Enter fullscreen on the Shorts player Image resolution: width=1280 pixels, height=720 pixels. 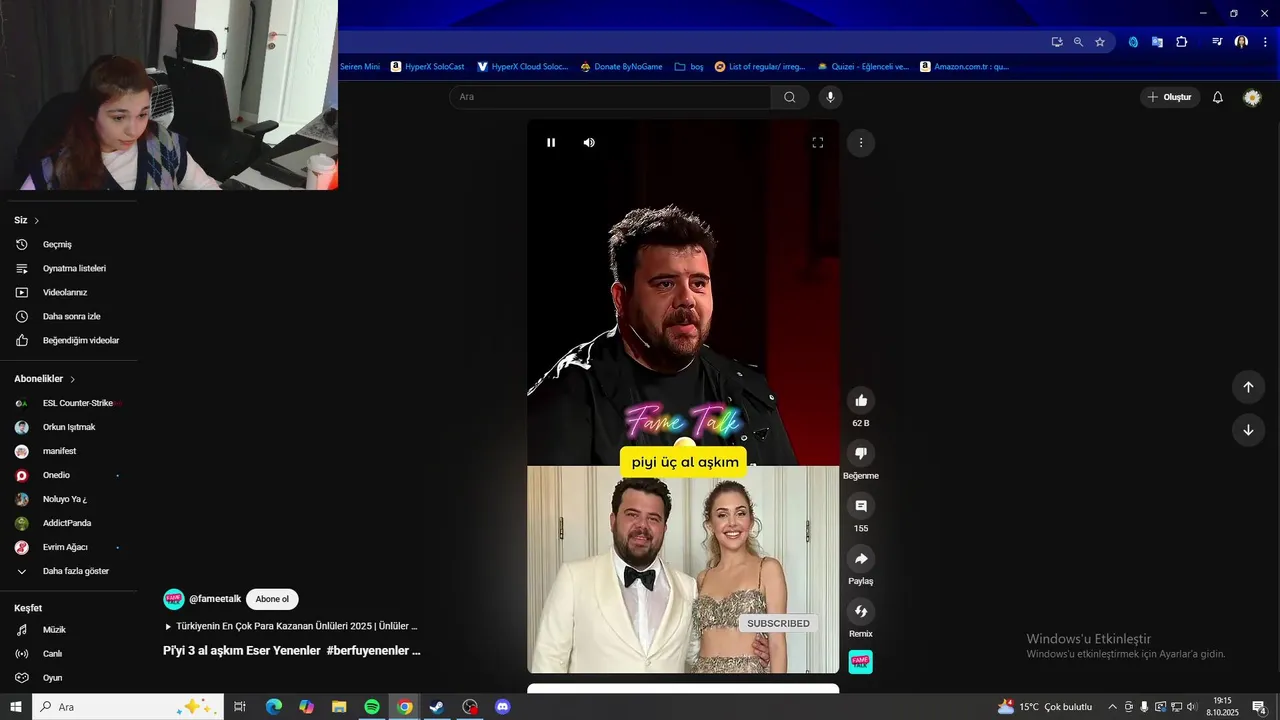pyautogui.click(x=818, y=143)
